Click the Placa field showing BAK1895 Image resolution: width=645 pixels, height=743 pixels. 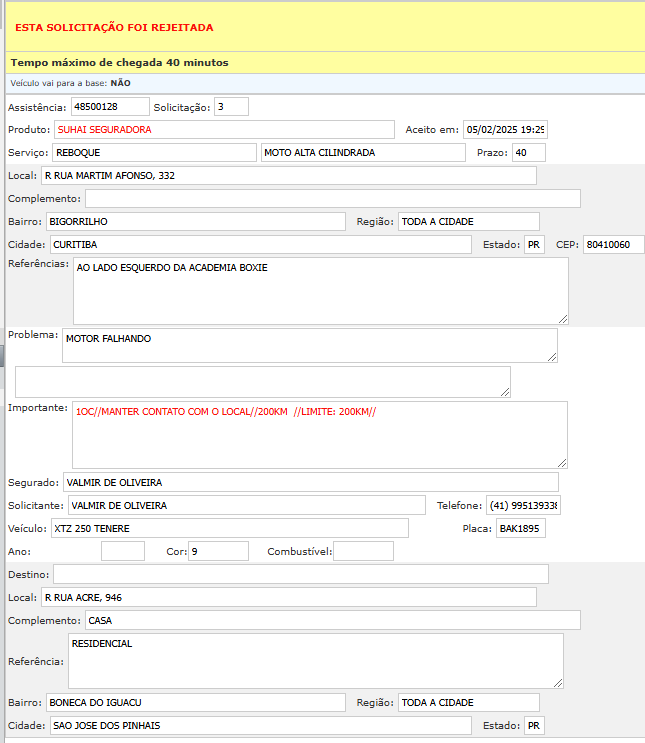point(520,528)
